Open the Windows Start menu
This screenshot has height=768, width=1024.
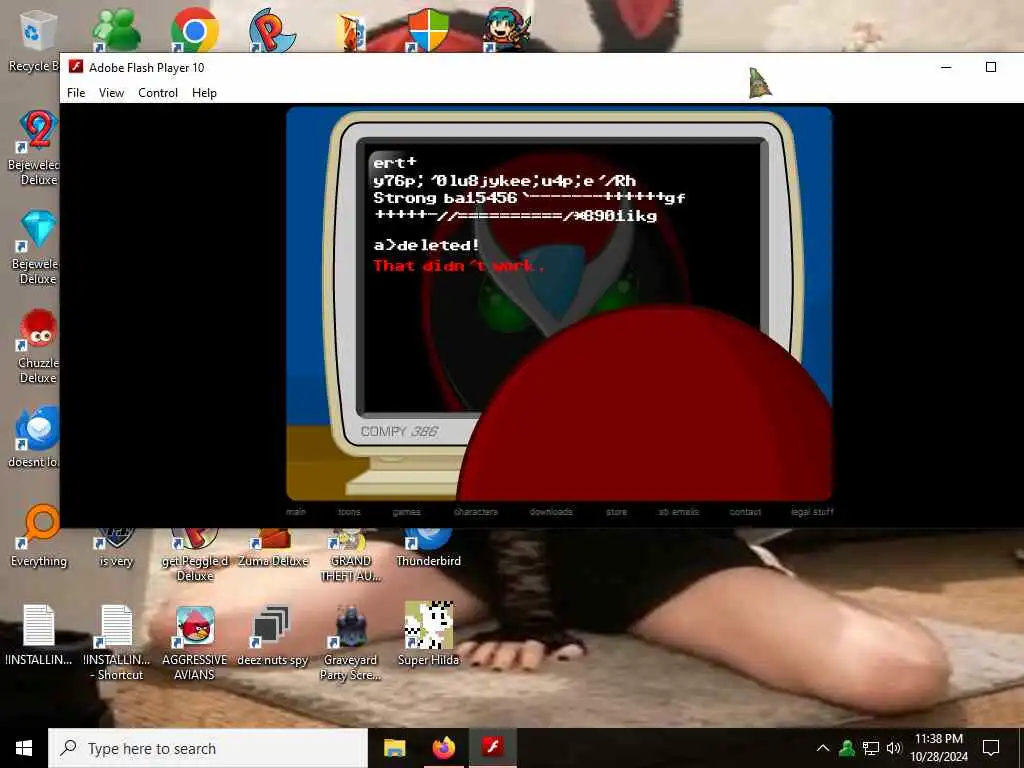pos(24,748)
